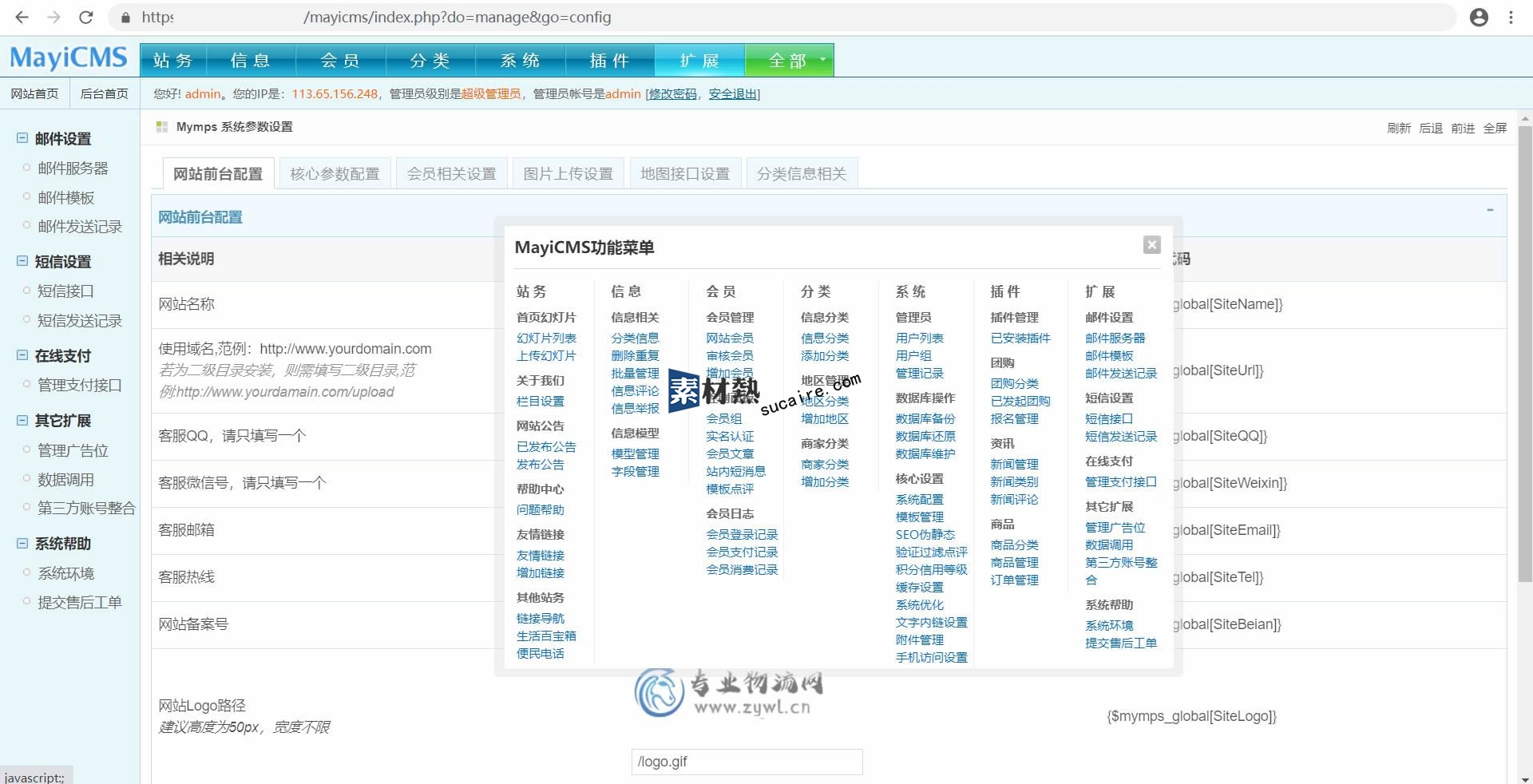This screenshot has width=1533, height=784.
Task: Click 已安装插件 in the popup menu
Action: (1020, 338)
